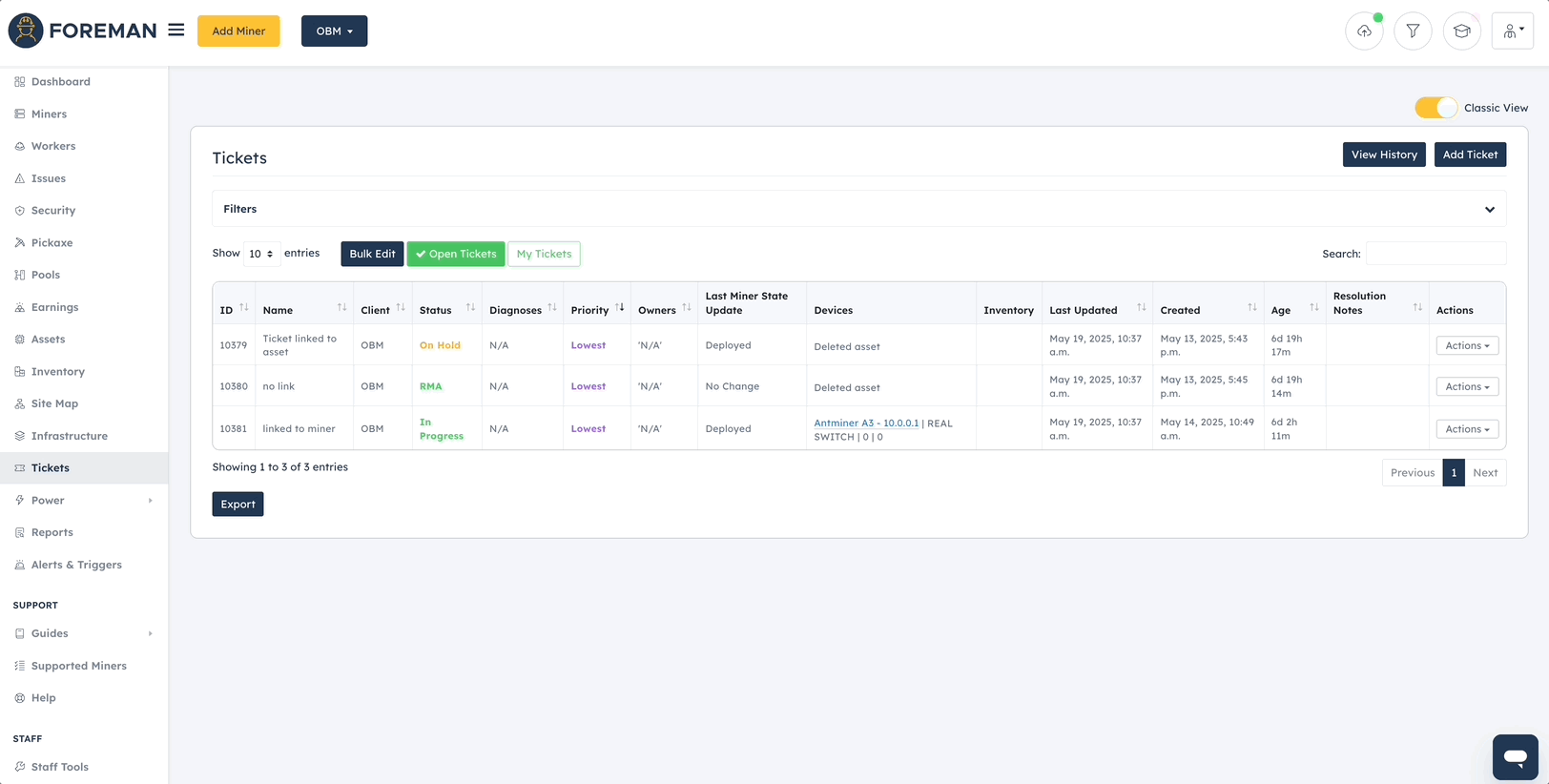The height and width of the screenshot is (784, 1549).
Task: Open Actions dropdown for ticket 10380
Action: pyautogui.click(x=1467, y=386)
